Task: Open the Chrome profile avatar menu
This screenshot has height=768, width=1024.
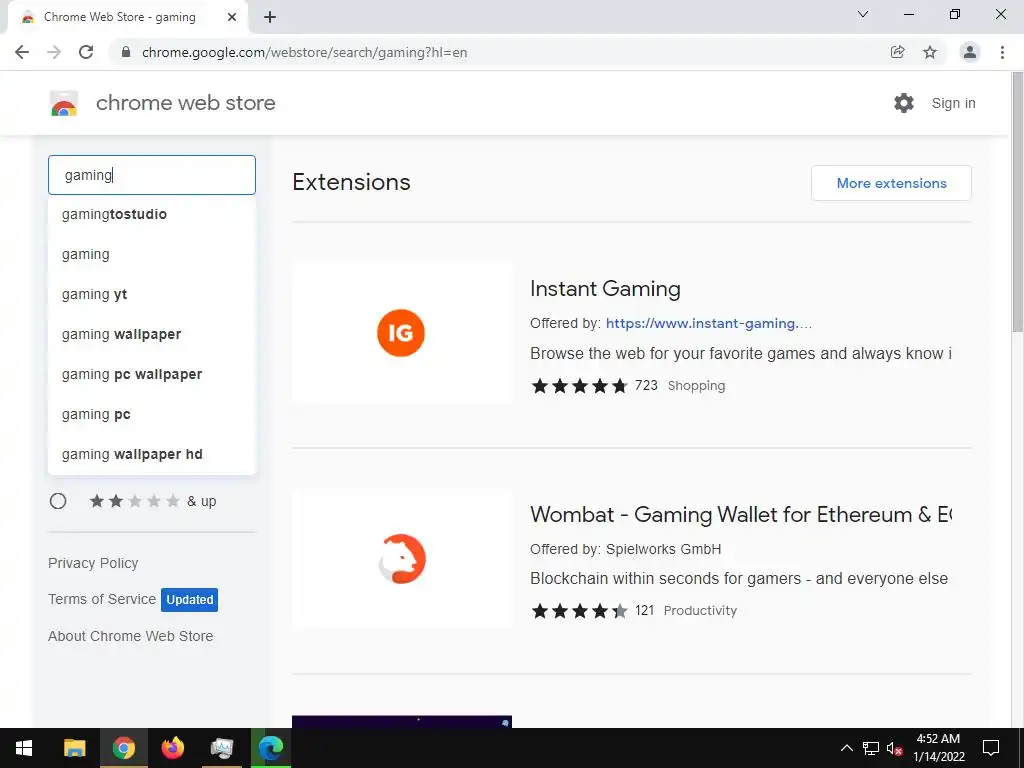Action: [970, 52]
